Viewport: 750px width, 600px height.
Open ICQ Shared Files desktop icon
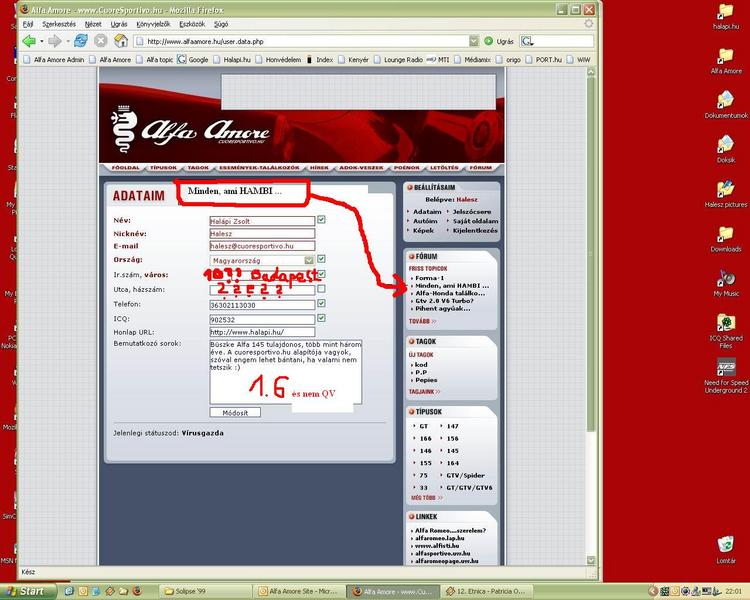(726, 331)
